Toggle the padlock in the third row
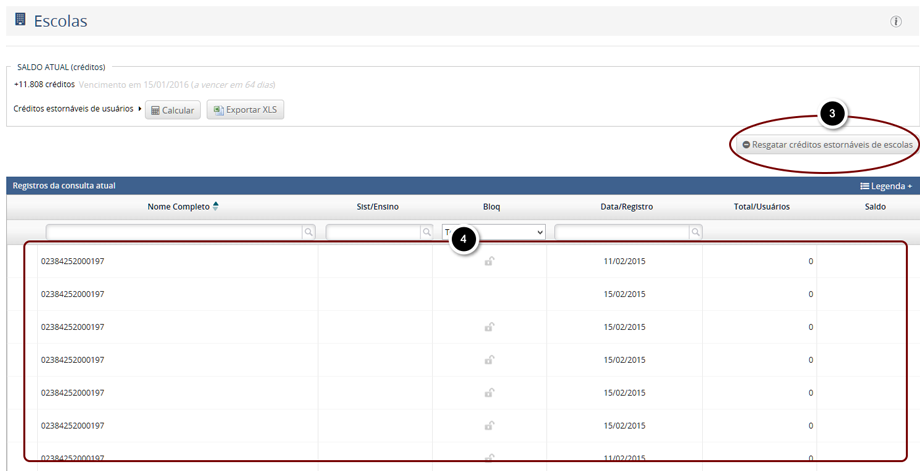920x471 pixels. [x=489, y=327]
